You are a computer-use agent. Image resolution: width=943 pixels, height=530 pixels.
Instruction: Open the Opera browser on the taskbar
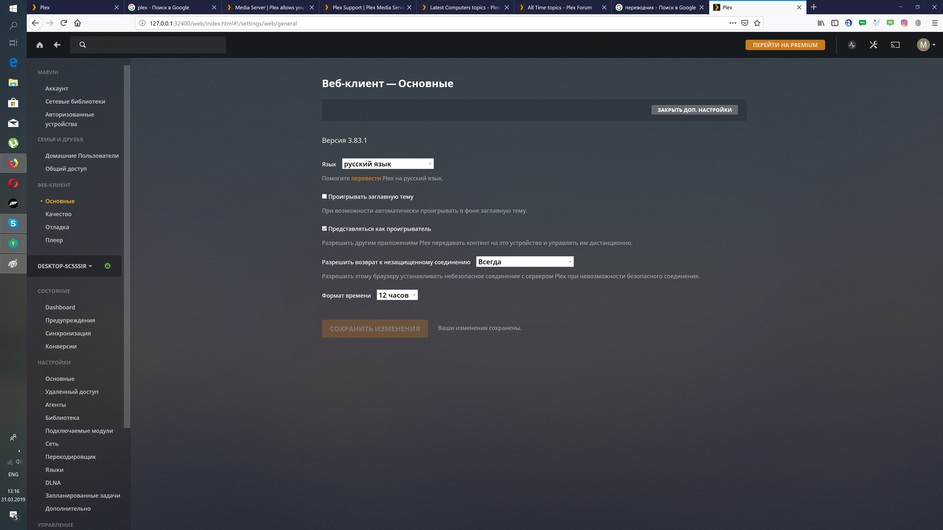coord(13,183)
